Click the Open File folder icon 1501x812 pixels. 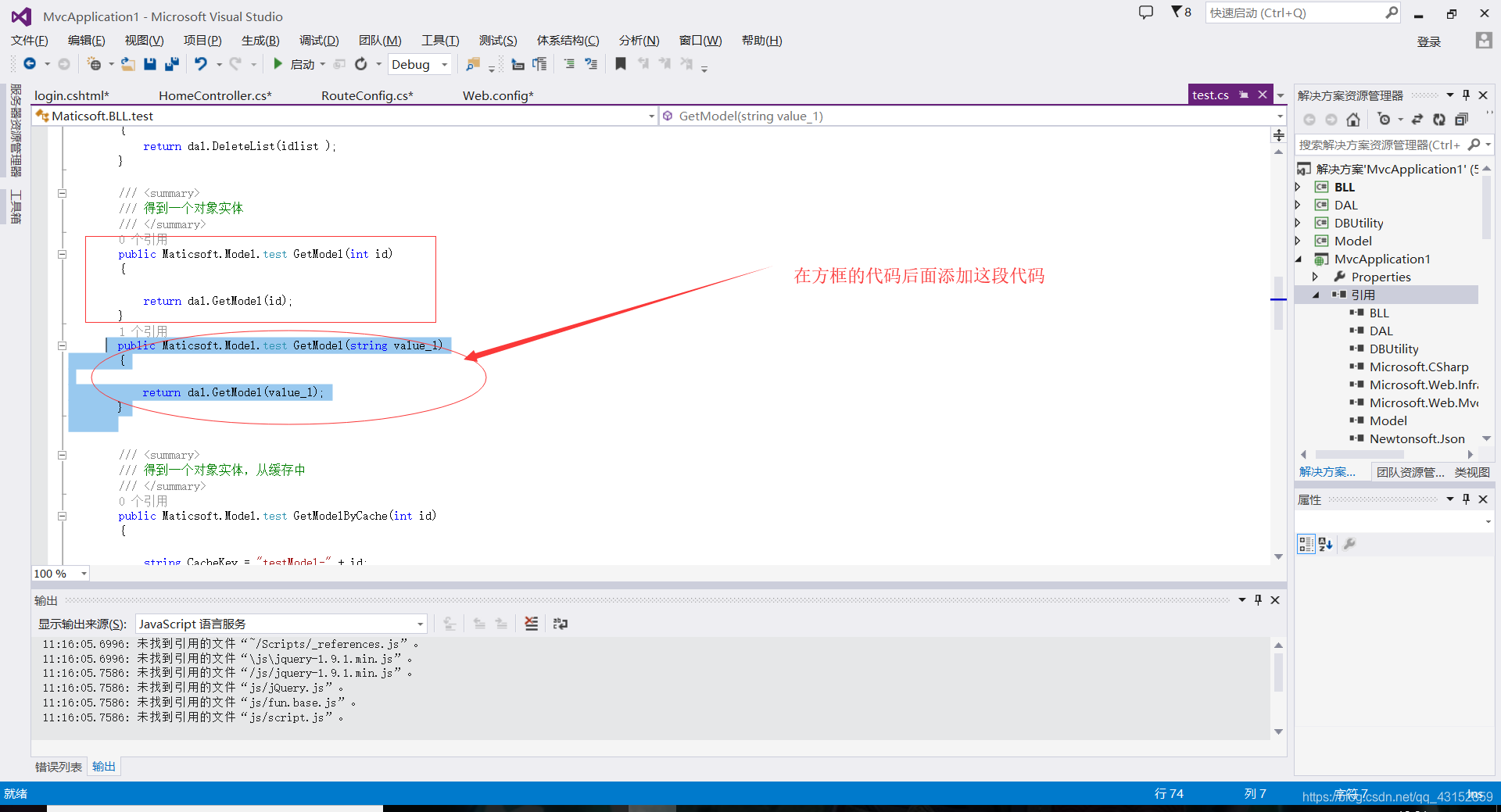(x=127, y=64)
